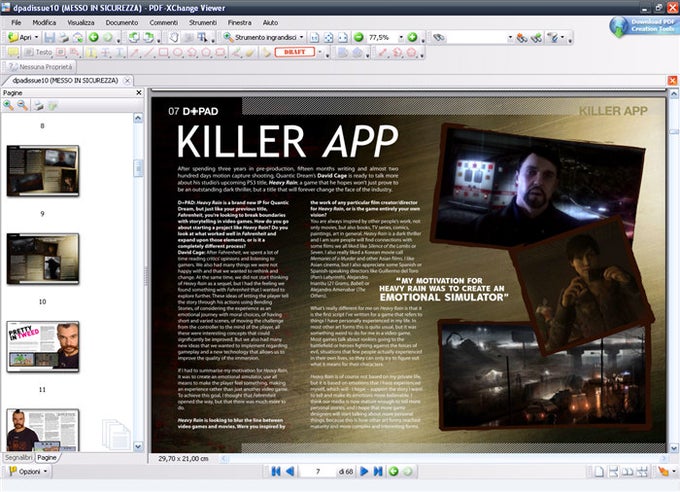Image resolution: width=680 pixels, height=492 pixels.
Task: Select the Pencil tool
Action: click(x=235, y=53)
